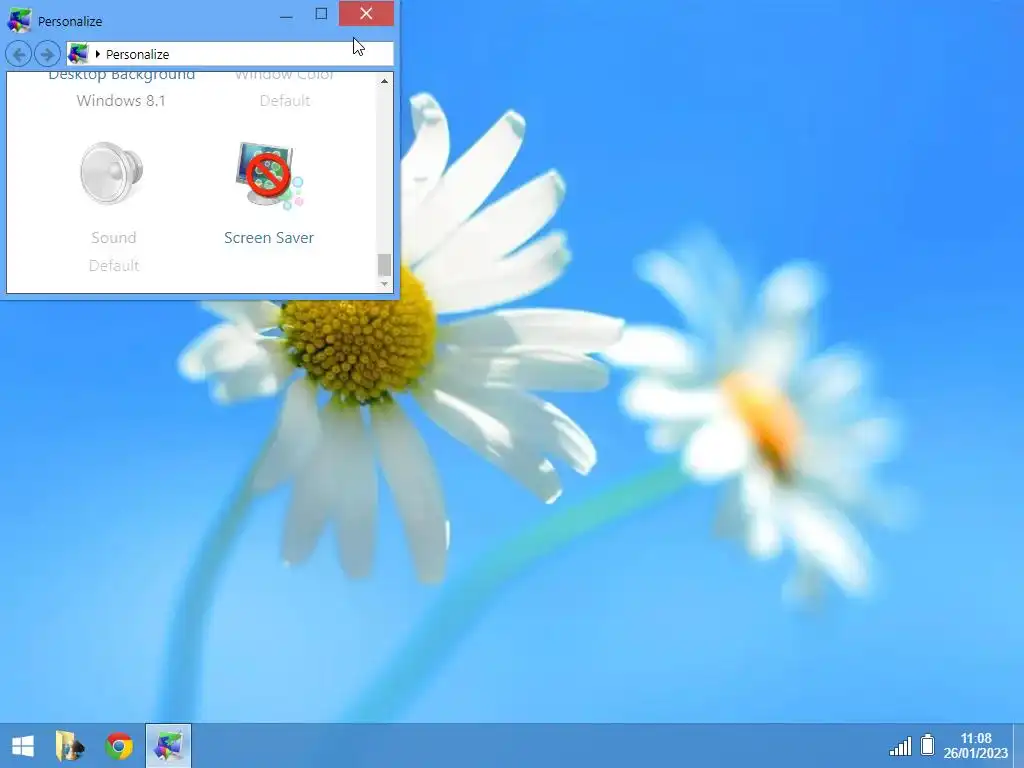
Task: Click the battery tray icon
Action: click(927, 744)
